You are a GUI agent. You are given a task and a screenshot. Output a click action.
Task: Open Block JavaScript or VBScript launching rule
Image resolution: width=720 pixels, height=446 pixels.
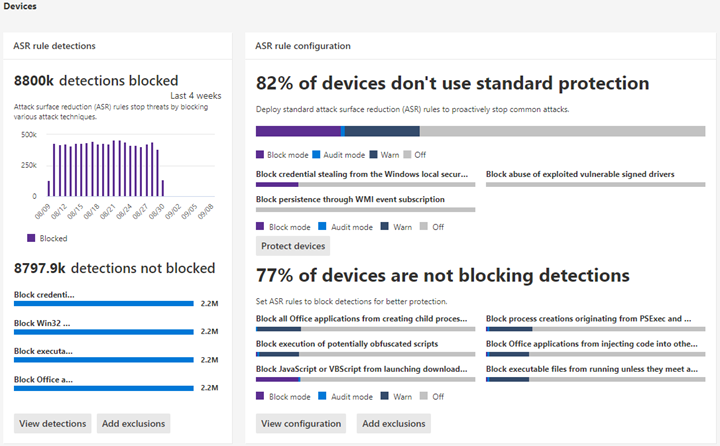(x=362, y=369)
